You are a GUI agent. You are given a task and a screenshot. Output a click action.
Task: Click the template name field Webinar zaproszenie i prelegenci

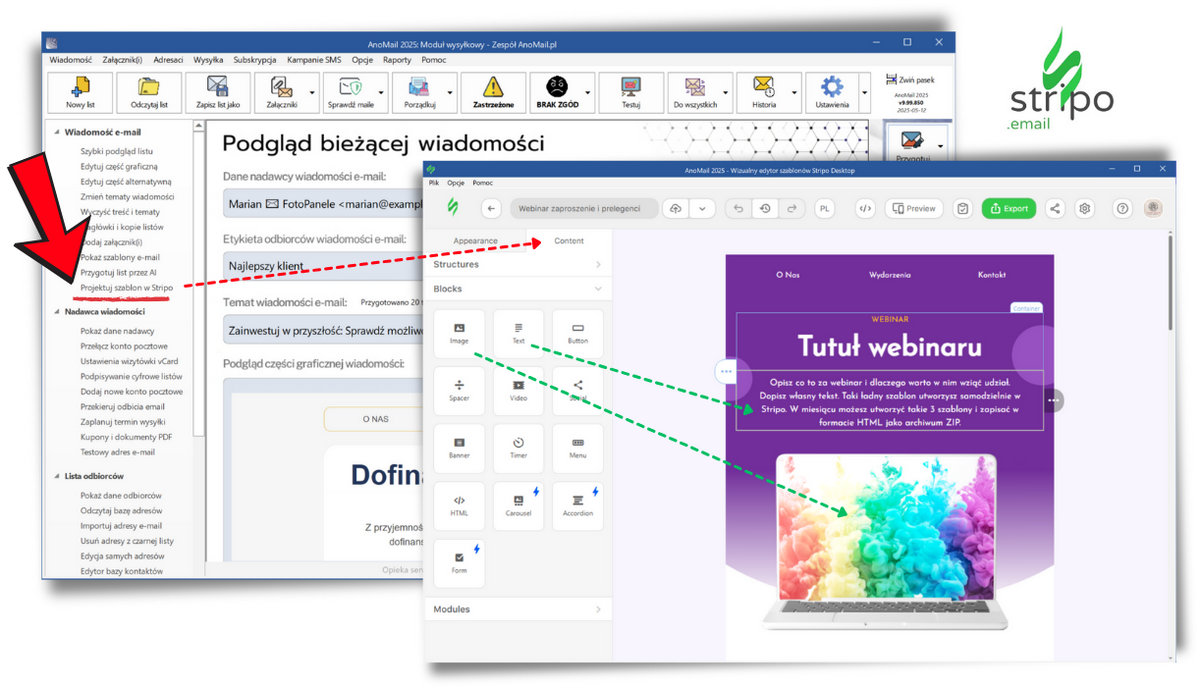click(585, 209)
